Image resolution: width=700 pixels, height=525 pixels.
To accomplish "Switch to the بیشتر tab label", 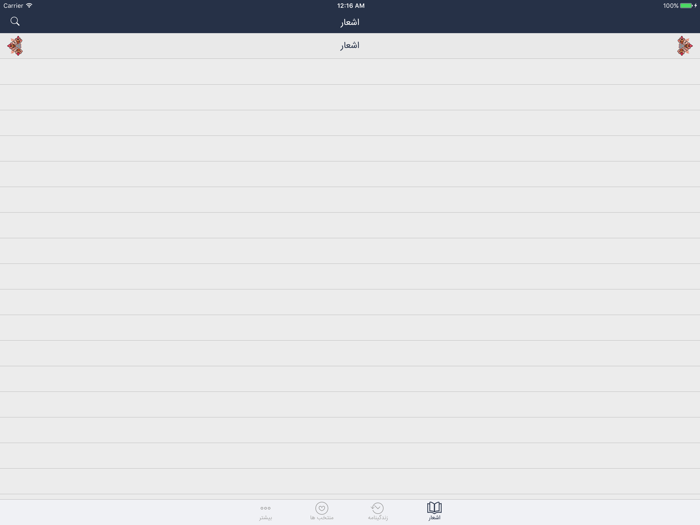I will point(266,518).
